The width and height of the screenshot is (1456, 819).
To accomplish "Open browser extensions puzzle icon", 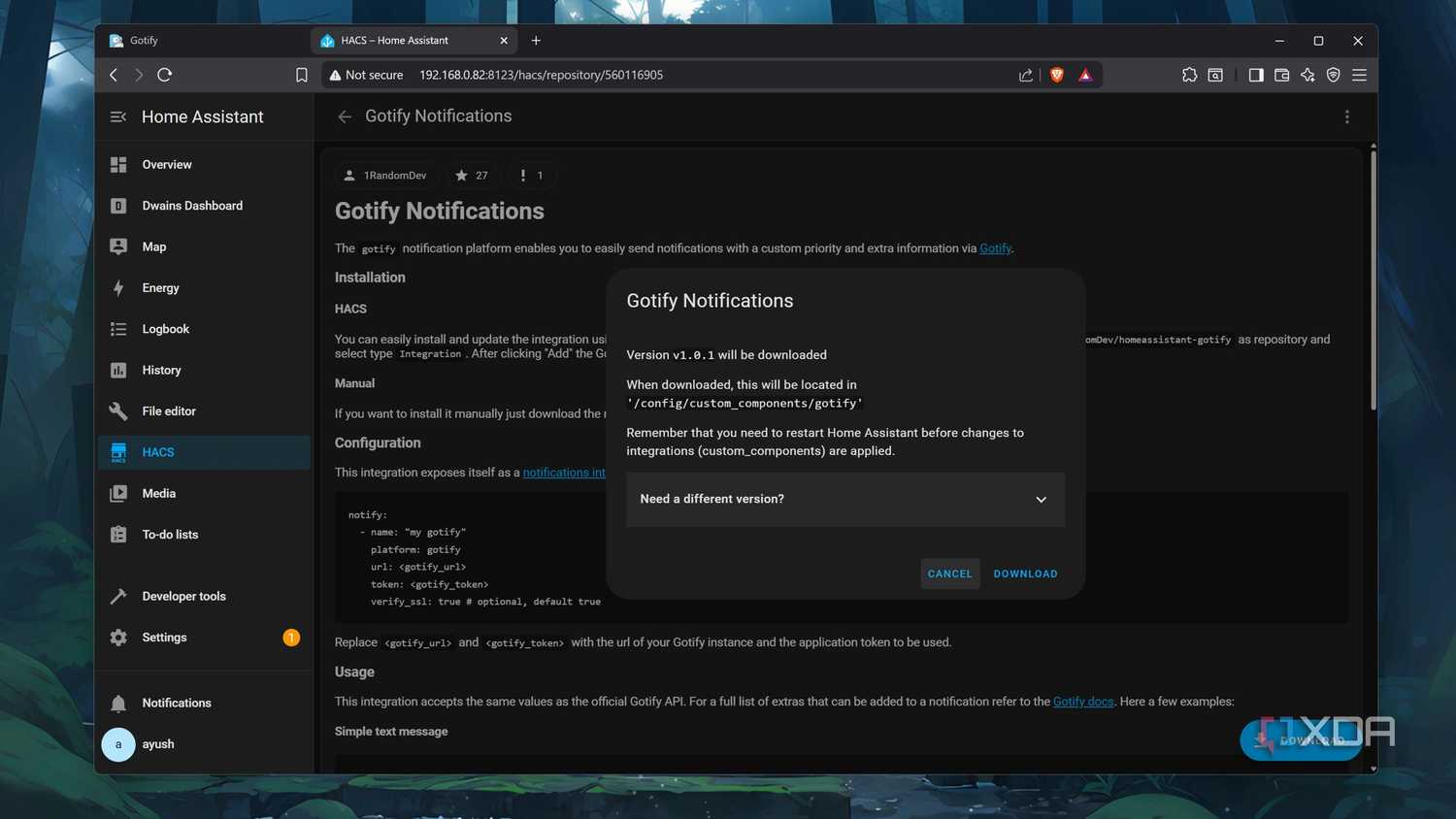I will pos(1189,75).
